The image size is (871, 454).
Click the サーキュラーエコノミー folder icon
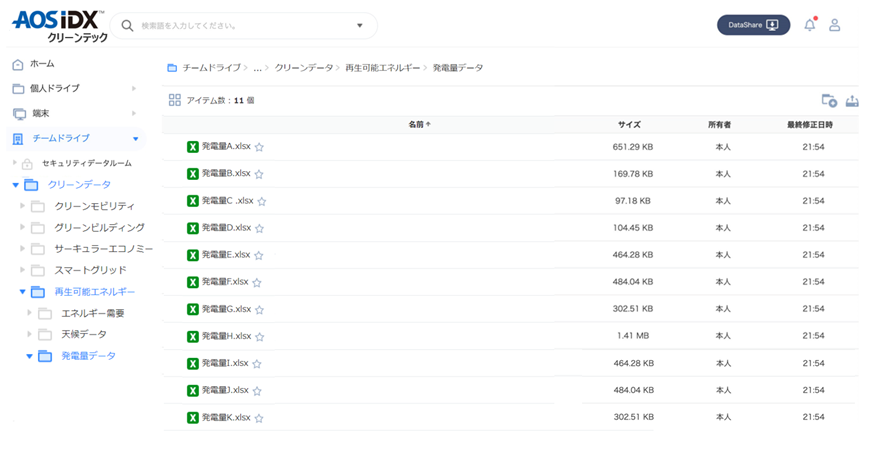point(38,249)
